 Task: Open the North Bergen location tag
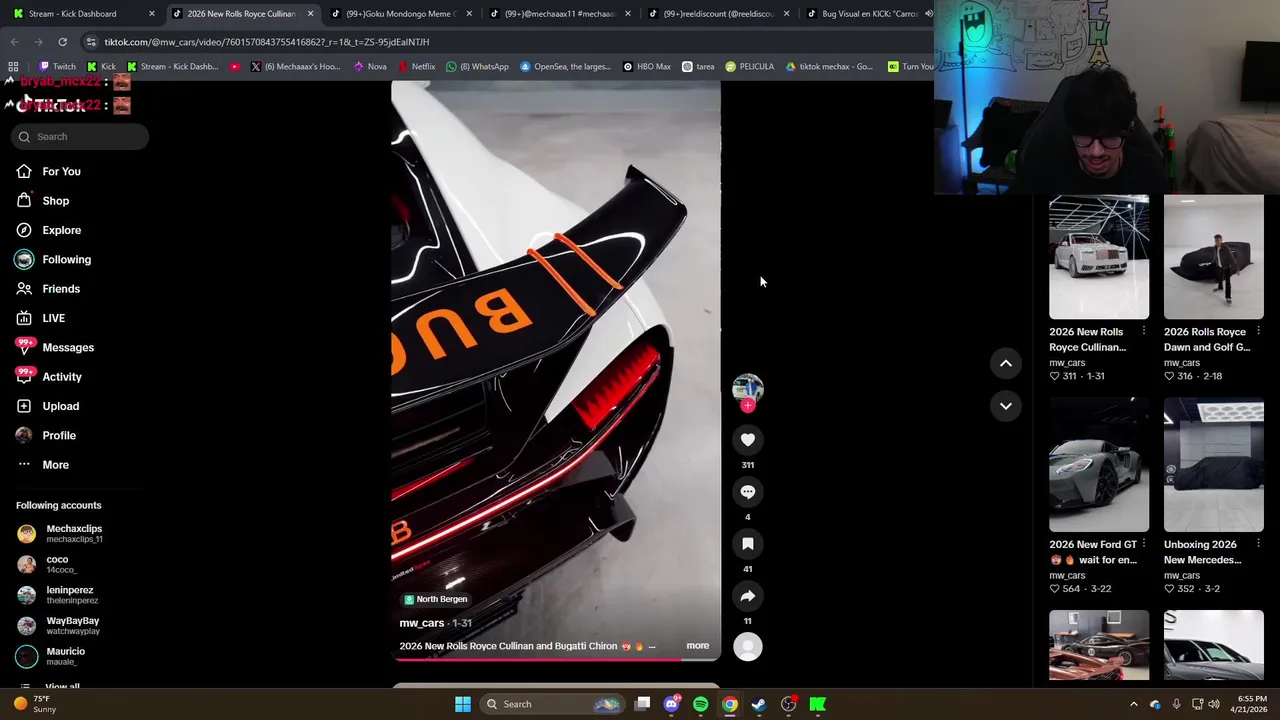tap(436, 599)
